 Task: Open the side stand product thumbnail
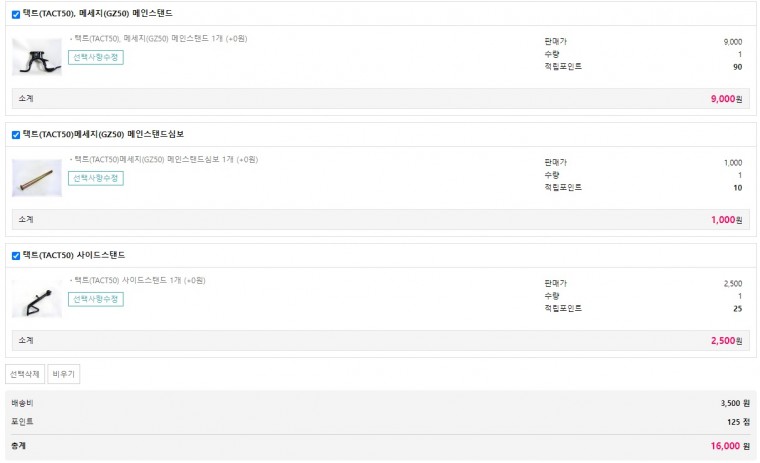(37, 299)
